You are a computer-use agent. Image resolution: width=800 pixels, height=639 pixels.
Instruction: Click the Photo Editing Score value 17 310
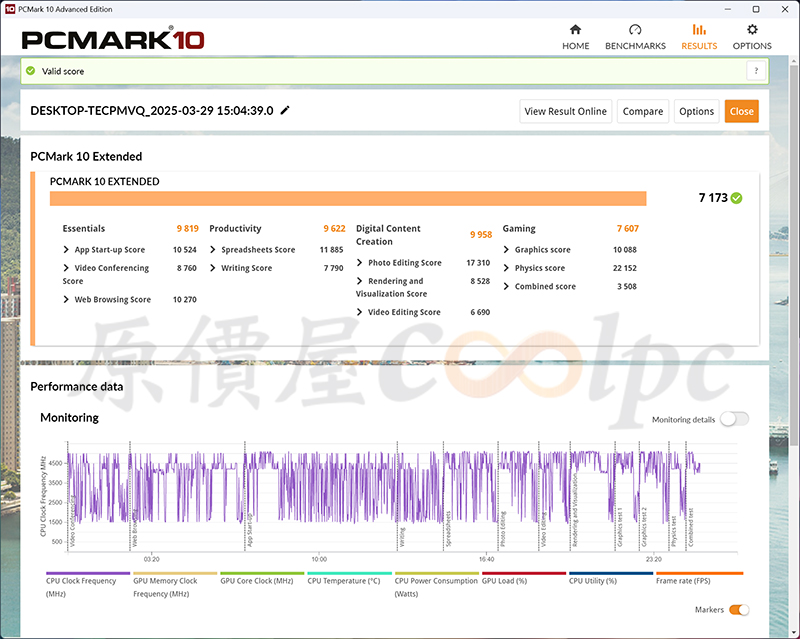(478, 262)
